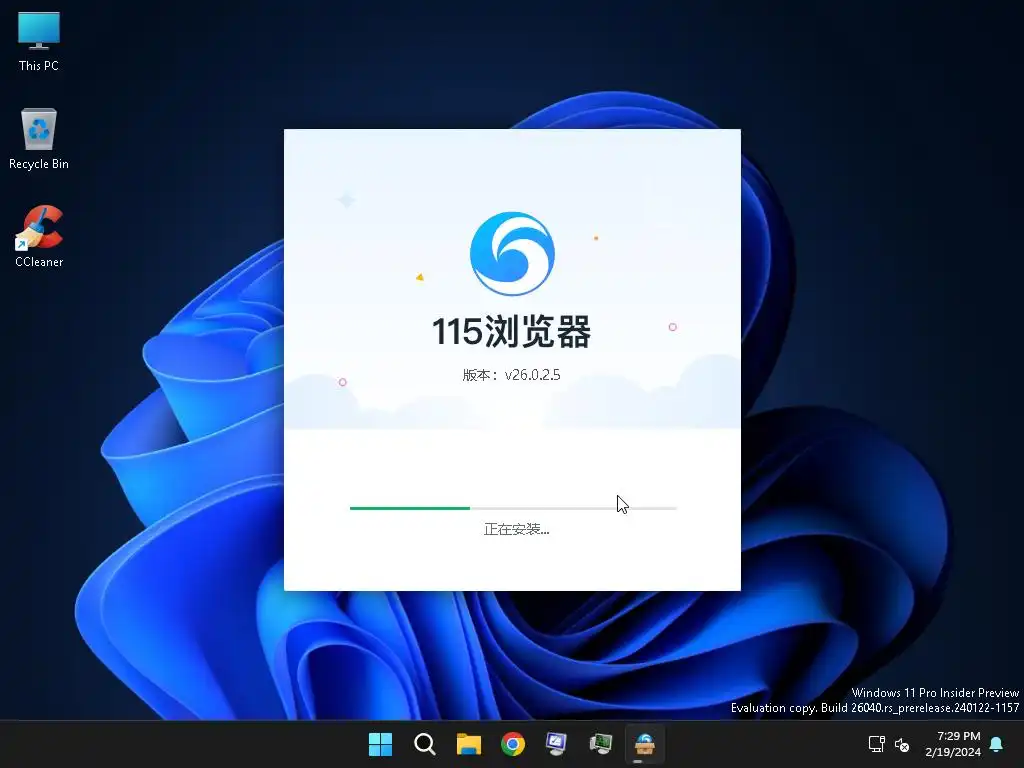
Task: Select the 115 installer taskbar icon
Action: pyautogui.click(x=645, y=744)
